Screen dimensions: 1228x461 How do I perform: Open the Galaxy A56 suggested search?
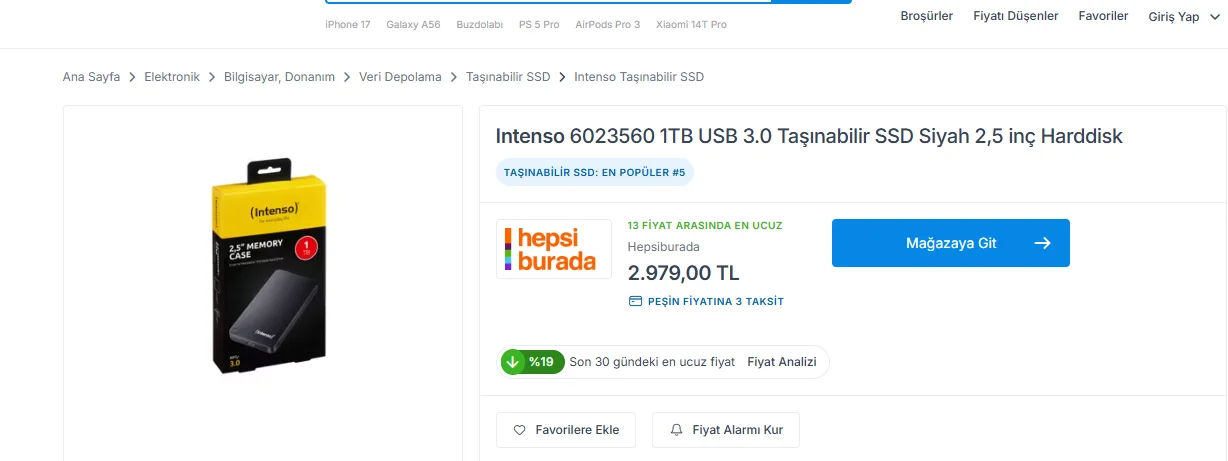tap(413, 24)
